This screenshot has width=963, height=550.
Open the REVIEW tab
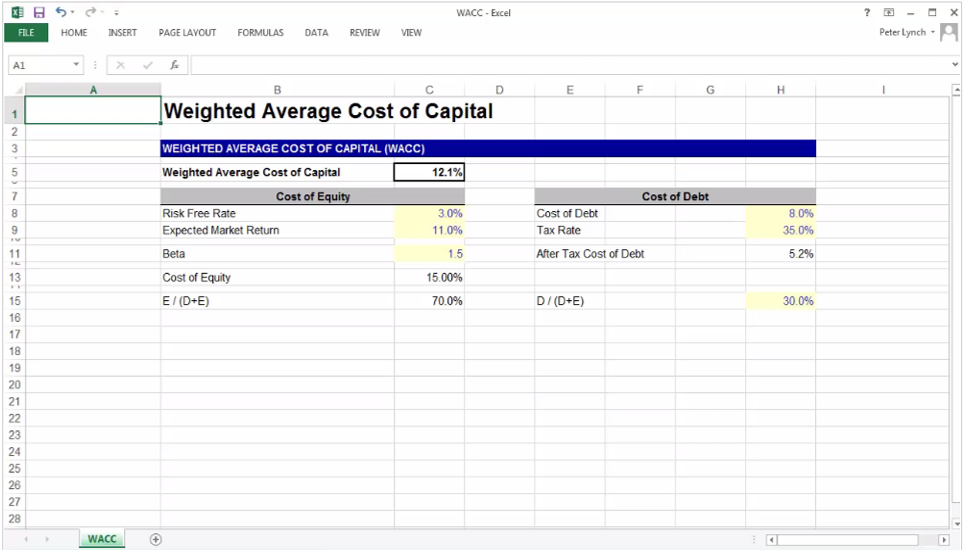pyautogui.click(x=365, y=33)
